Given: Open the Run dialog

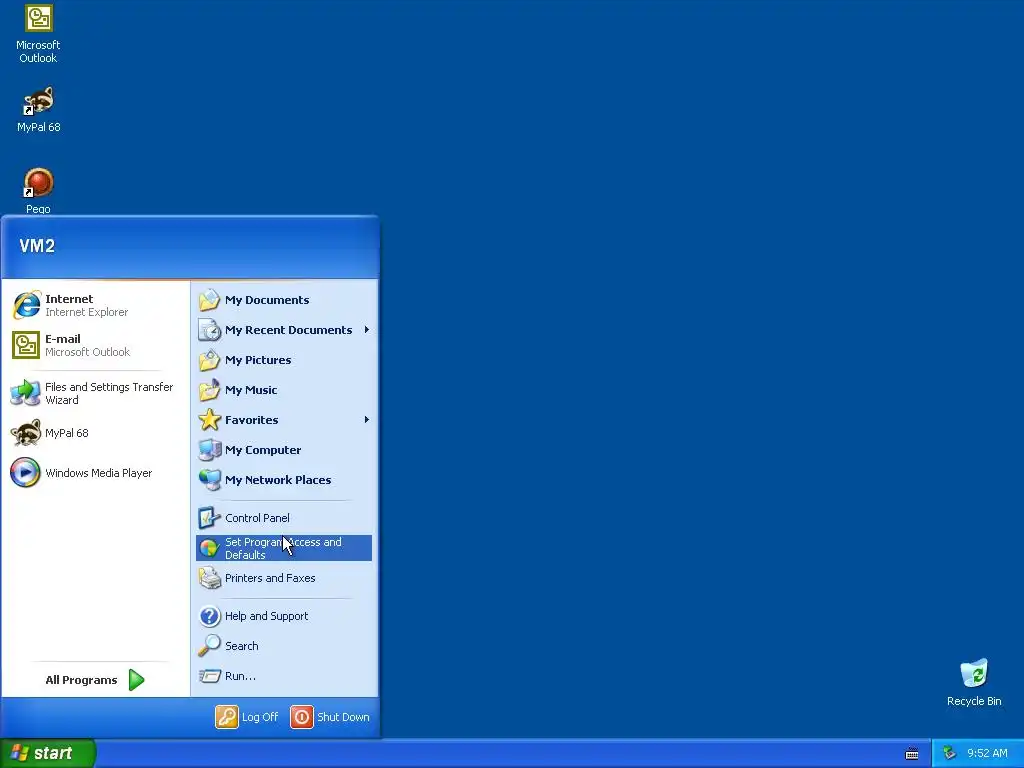Looking at the screenshot, I should click(284, 676).
